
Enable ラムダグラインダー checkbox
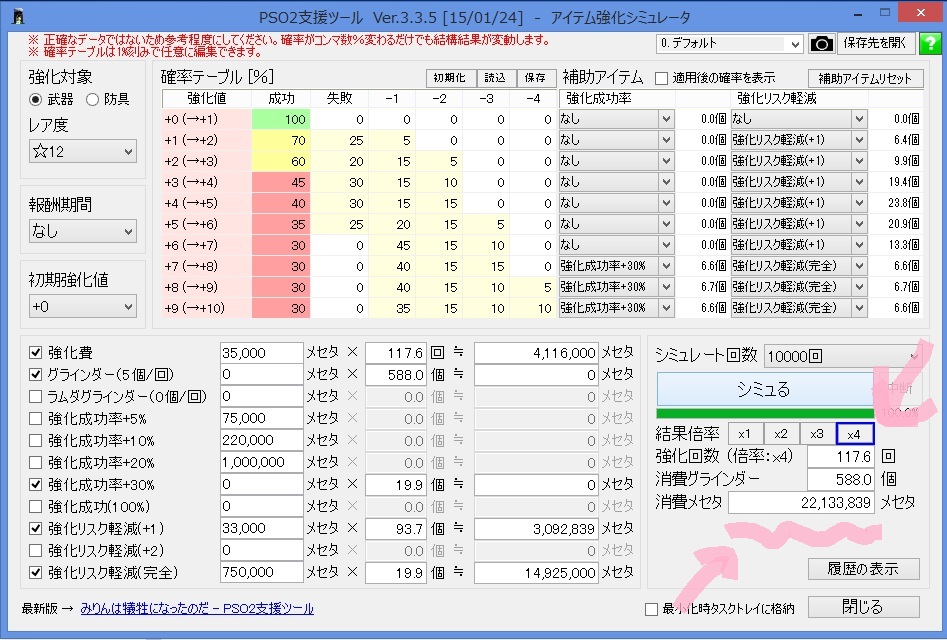[36, 397]
